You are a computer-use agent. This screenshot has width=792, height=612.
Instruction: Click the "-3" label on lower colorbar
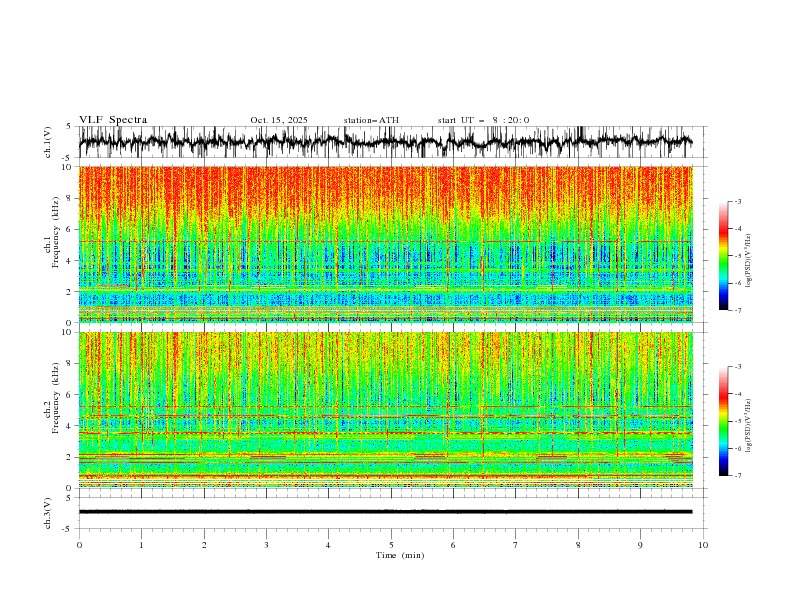click(738, 367)
